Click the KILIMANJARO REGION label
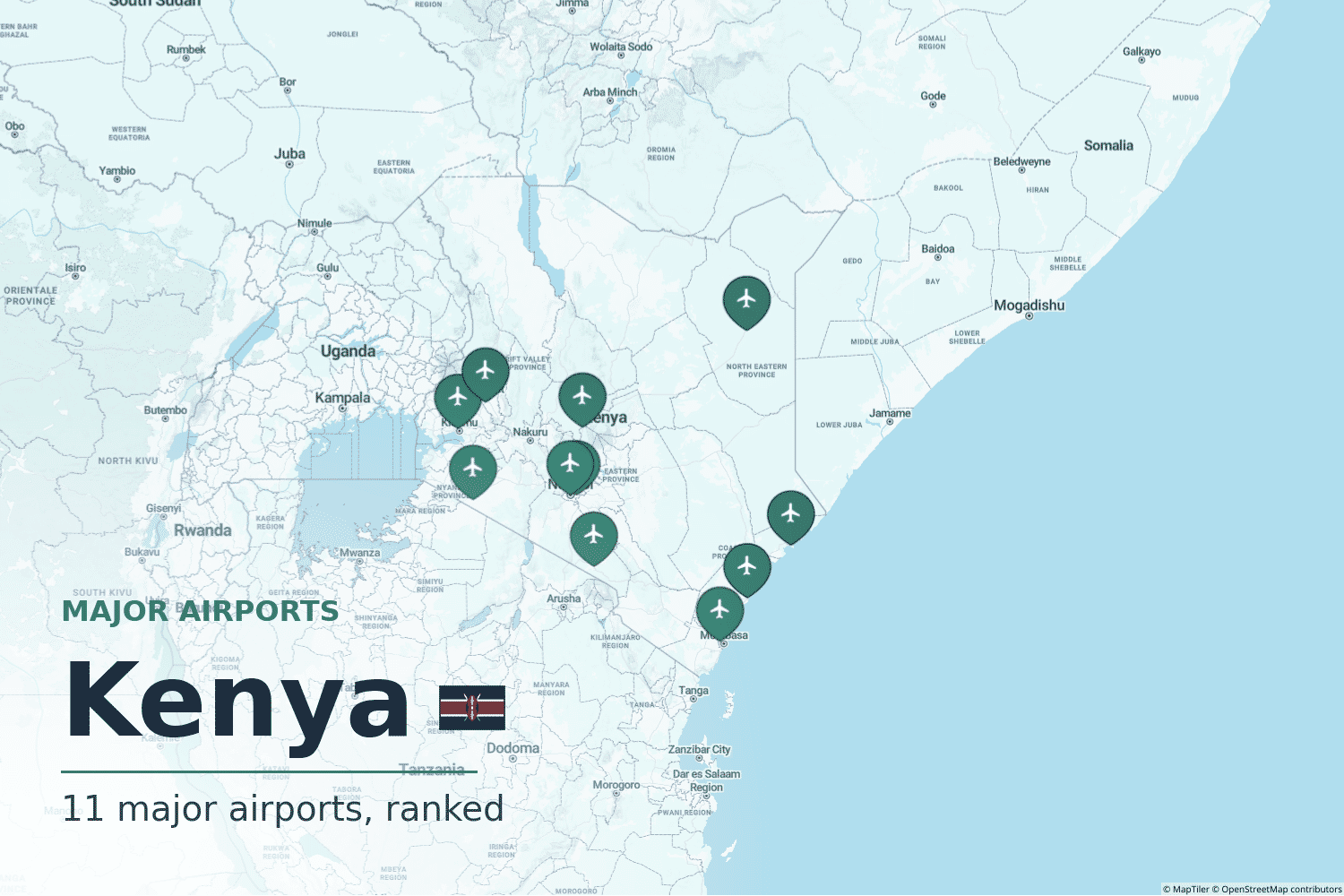 pyautogui.click(x=616, y=642)
